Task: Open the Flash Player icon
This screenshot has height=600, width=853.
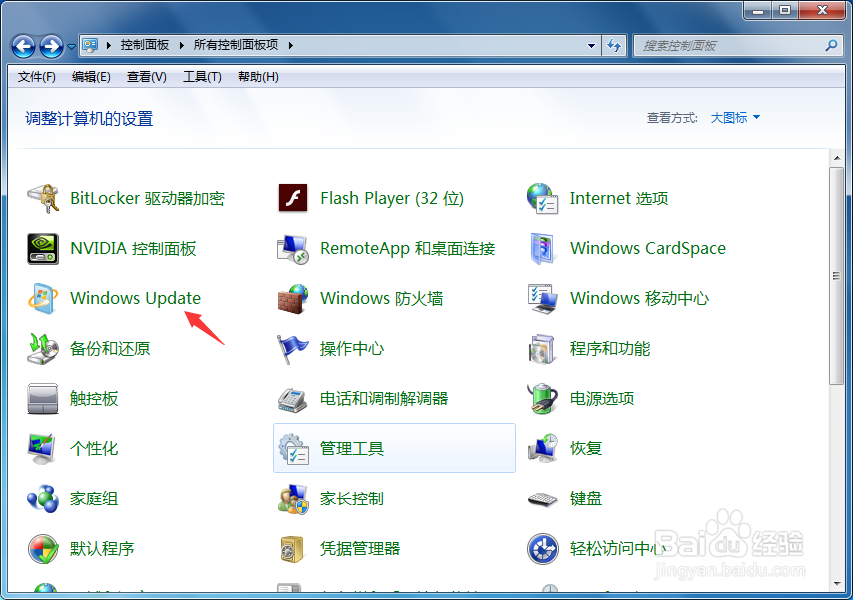Action: click(293, 198)
